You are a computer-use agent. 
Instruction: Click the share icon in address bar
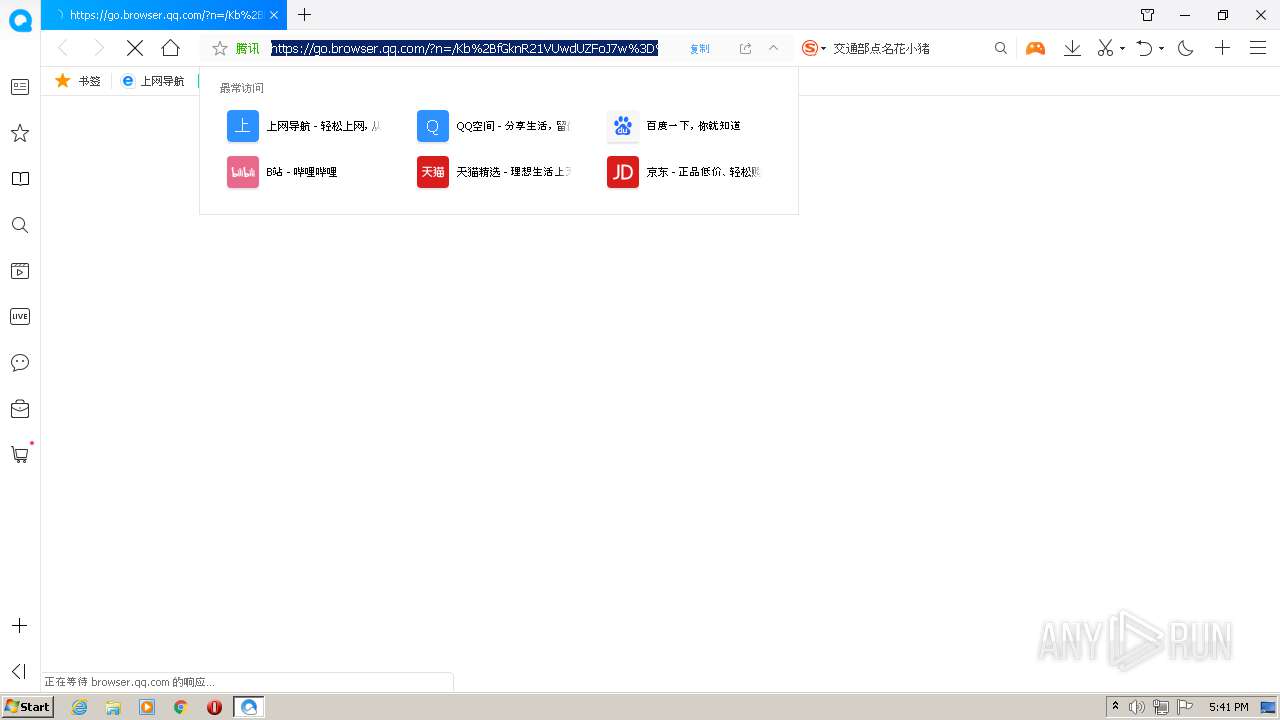(745, 48)
